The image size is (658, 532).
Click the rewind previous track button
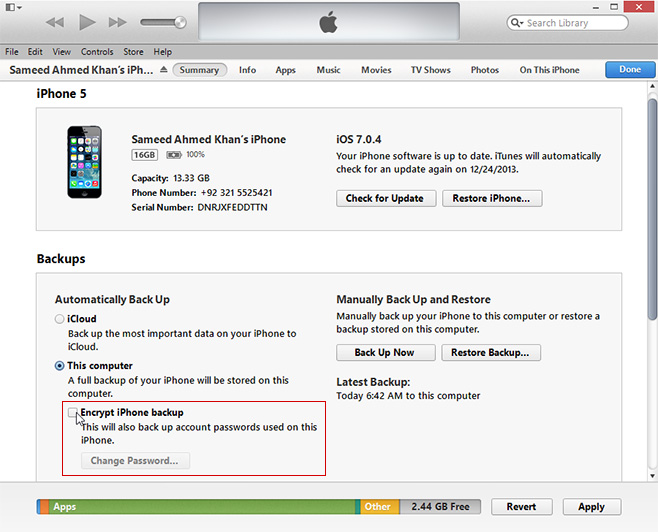click(55, 22)
